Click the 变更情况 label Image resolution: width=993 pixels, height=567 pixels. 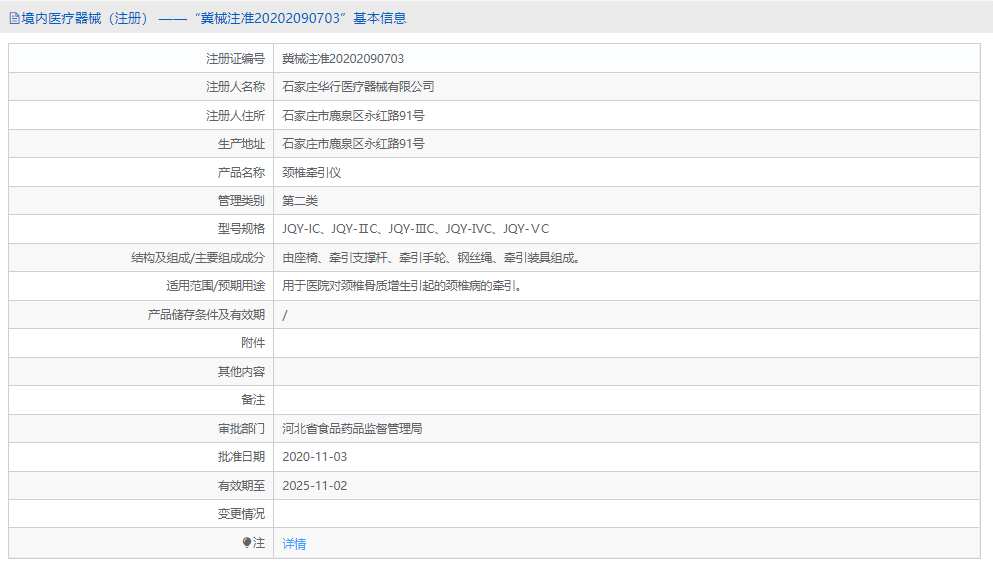click(241, 514)
